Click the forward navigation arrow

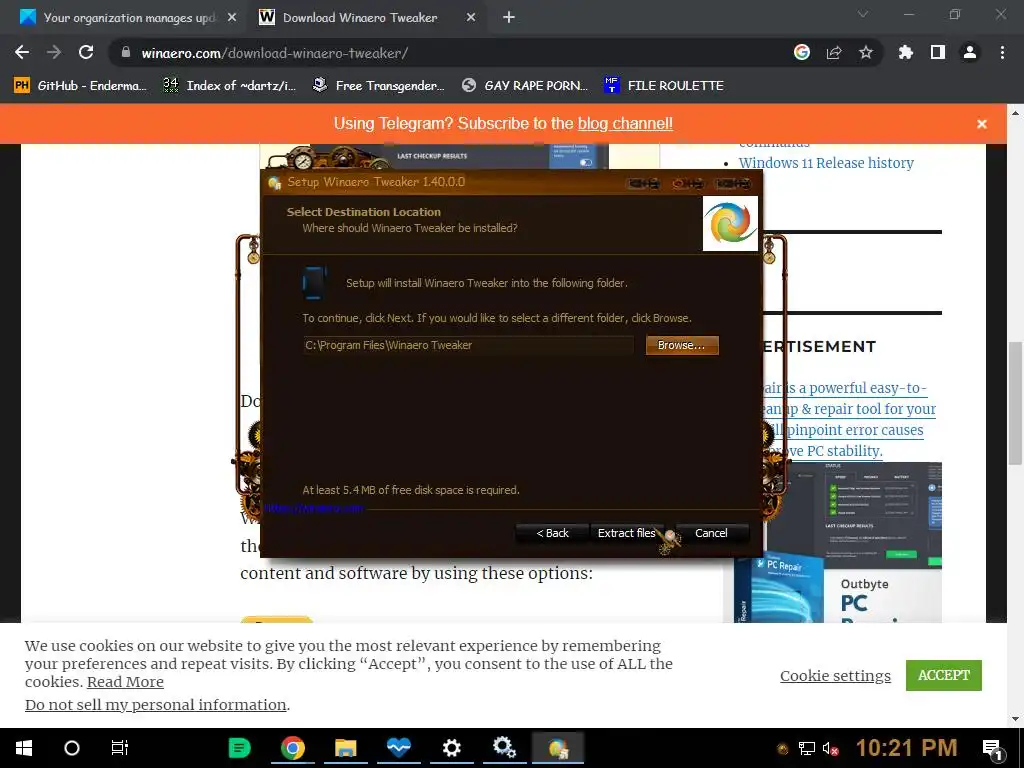click(54, 53)
